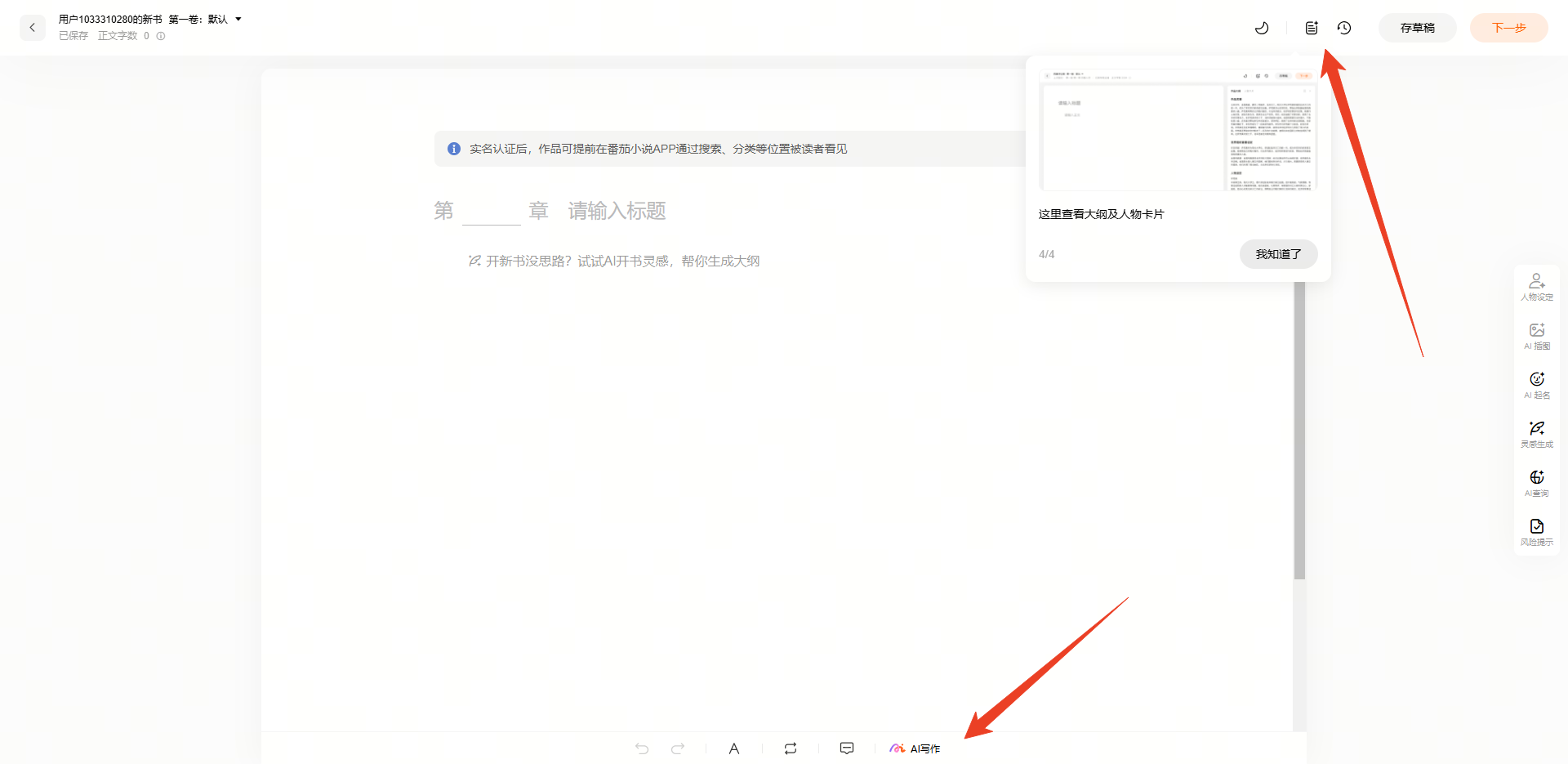Click the find and replace loop icon
The height and width of the screenshot is (764, 1568).
coord(791,748)
